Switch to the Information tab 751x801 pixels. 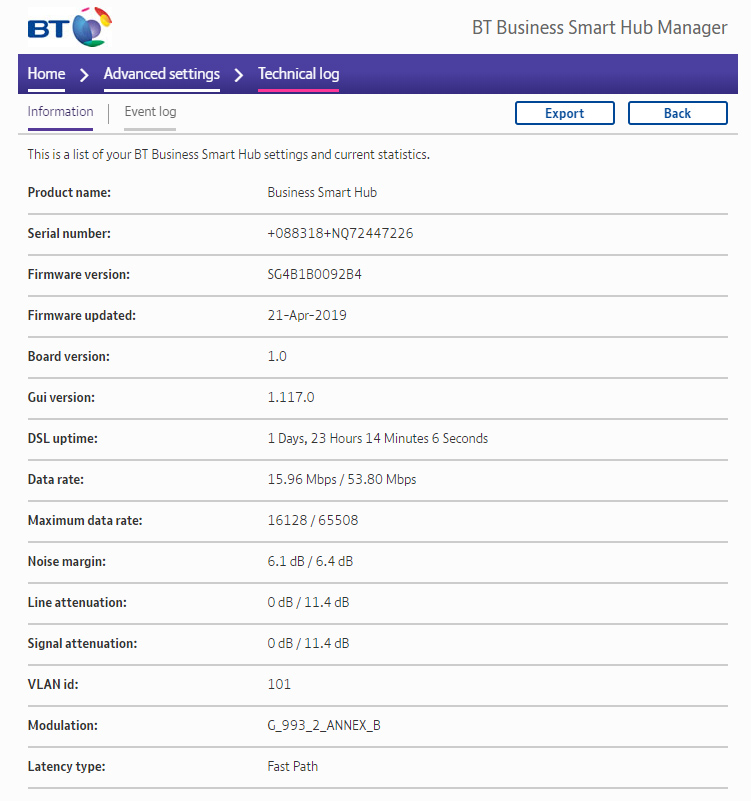60,112
